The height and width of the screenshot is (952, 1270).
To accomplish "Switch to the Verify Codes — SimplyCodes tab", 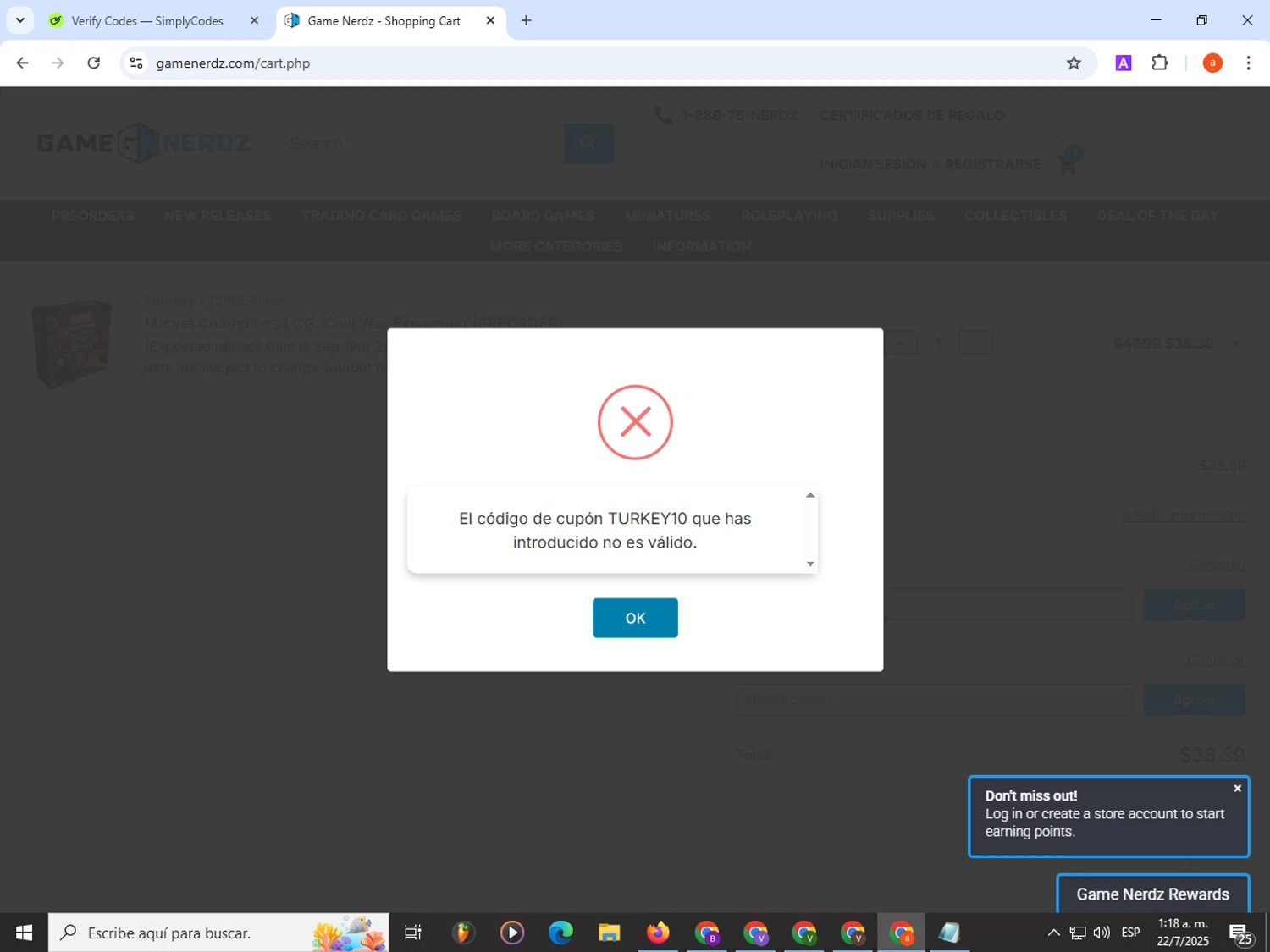I will coord(146,21).
